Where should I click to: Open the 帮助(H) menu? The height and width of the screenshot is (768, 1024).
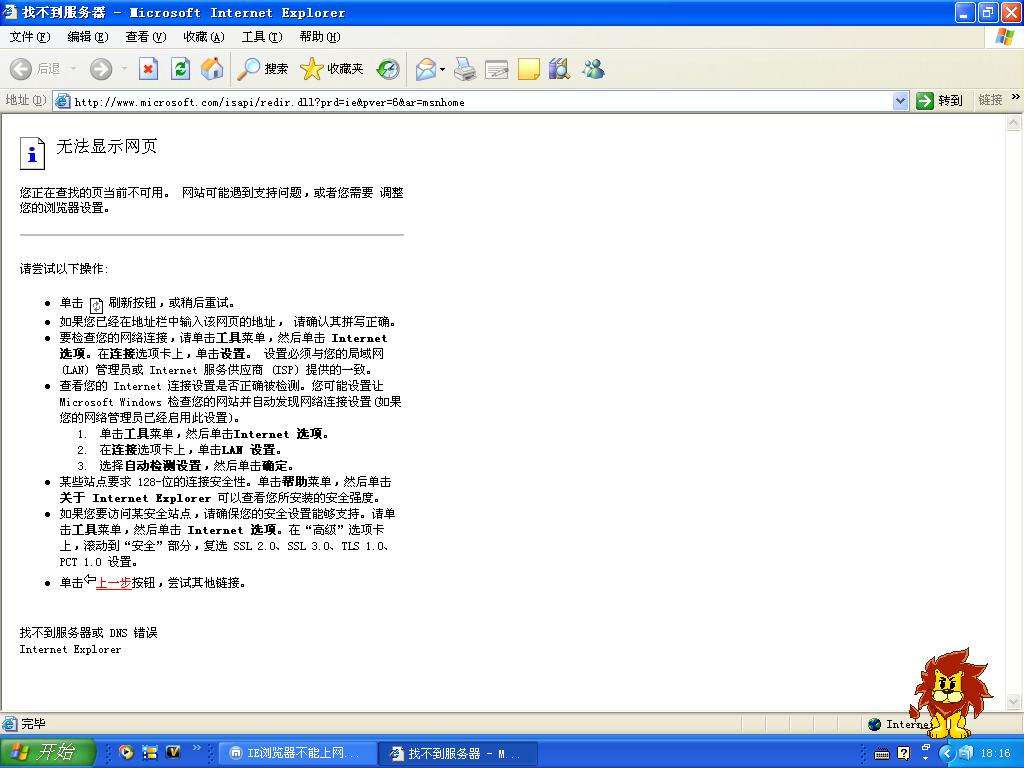(320, 37)
